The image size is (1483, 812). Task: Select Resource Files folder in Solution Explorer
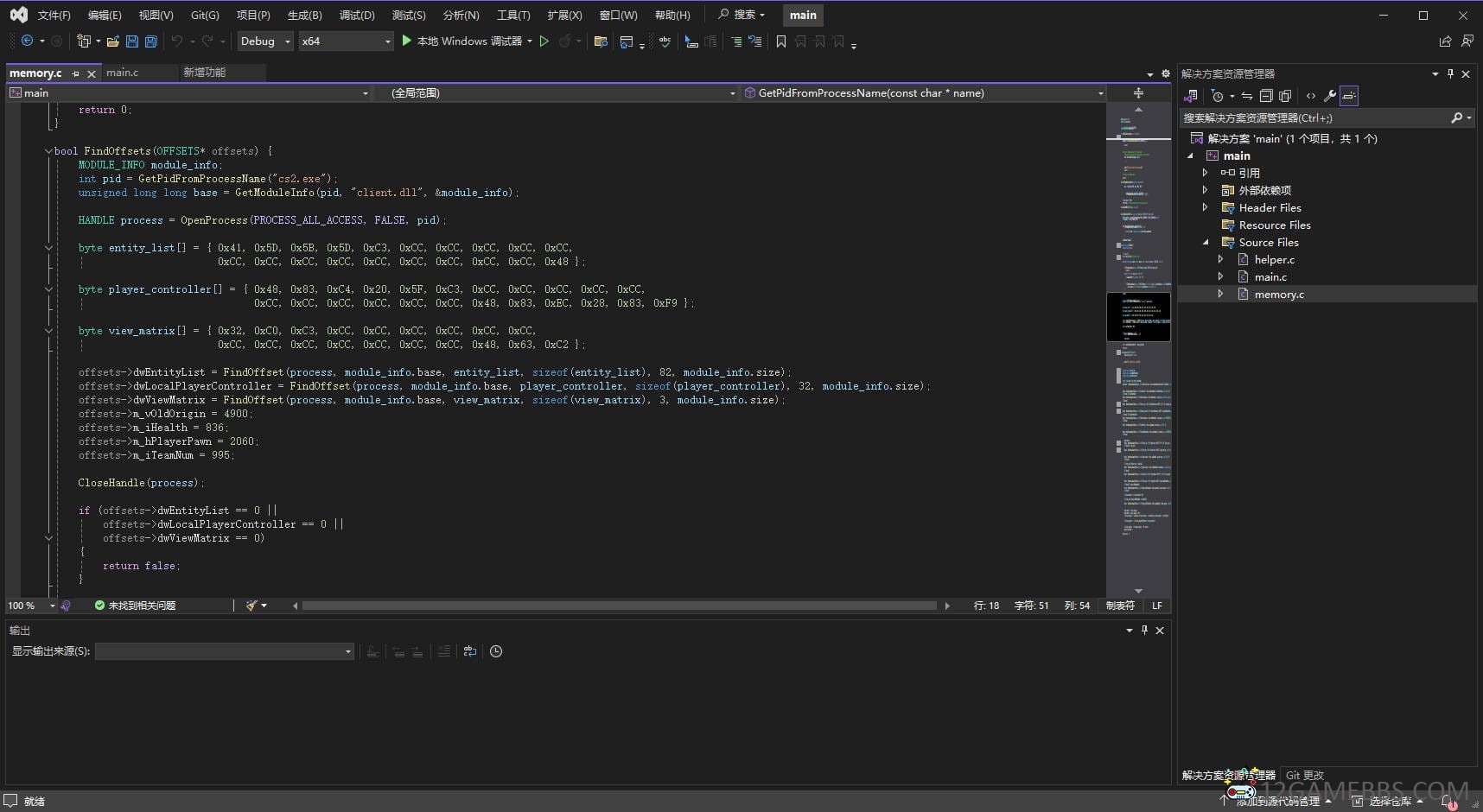pos(1275,225)
